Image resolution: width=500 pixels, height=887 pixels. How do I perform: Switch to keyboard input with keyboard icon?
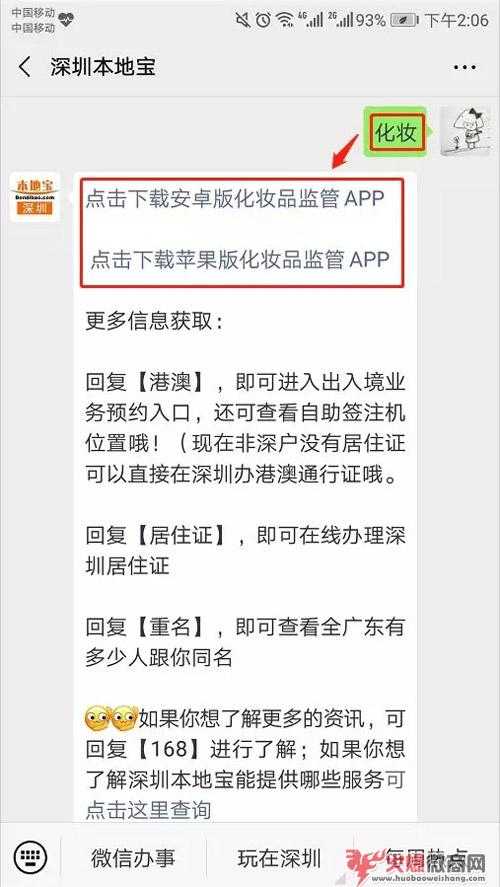(30, 856)
